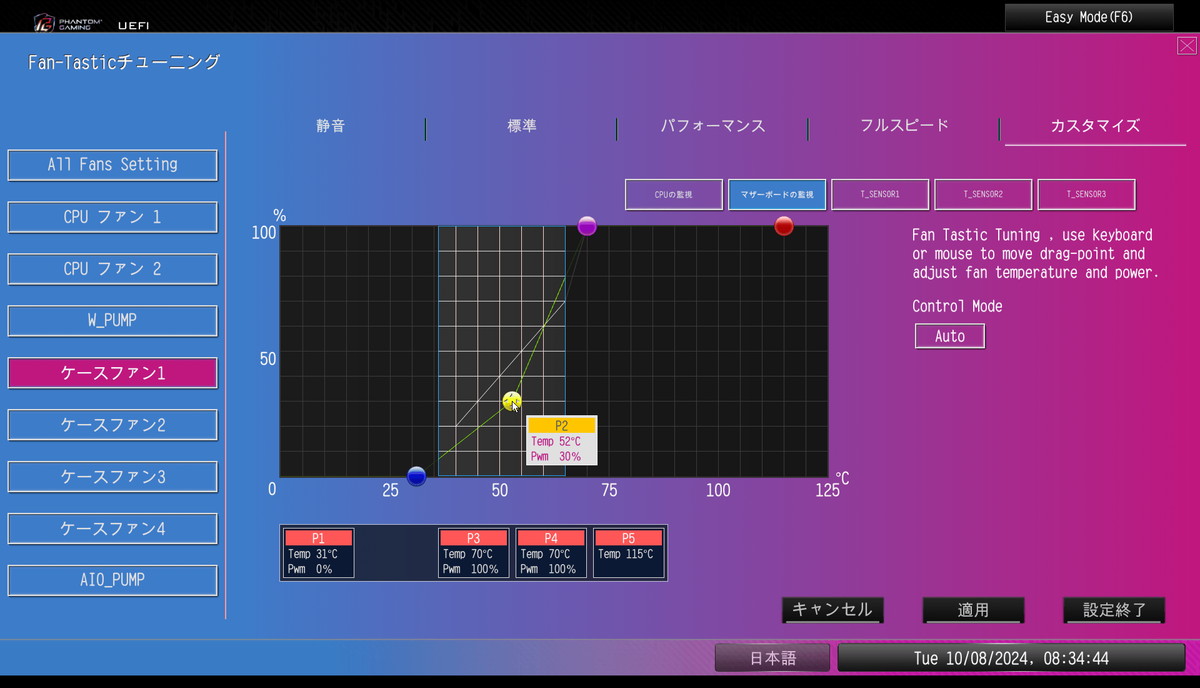This screenshot has width=1200, height=688.
Task: Click the date and time display
Action: (1011, 658)
